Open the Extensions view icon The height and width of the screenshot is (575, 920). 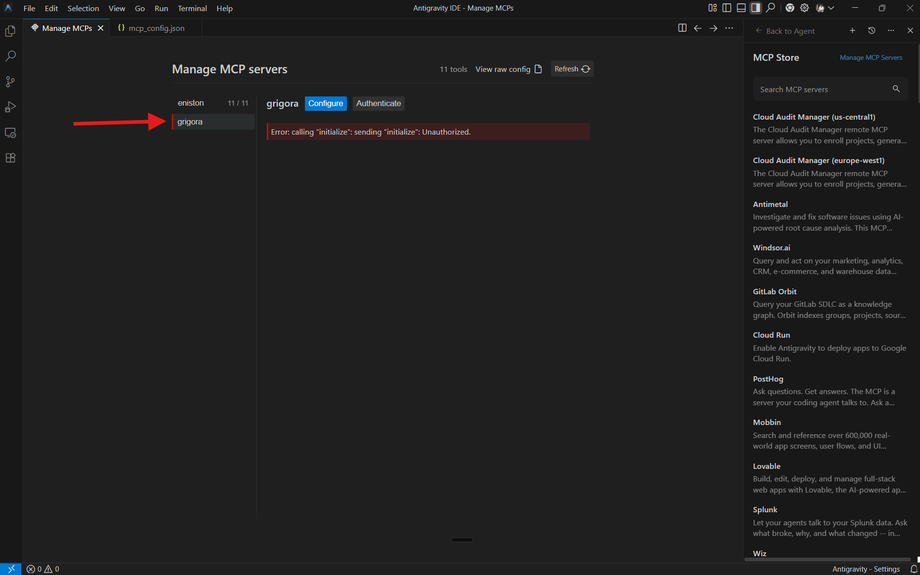pos(10,158)
